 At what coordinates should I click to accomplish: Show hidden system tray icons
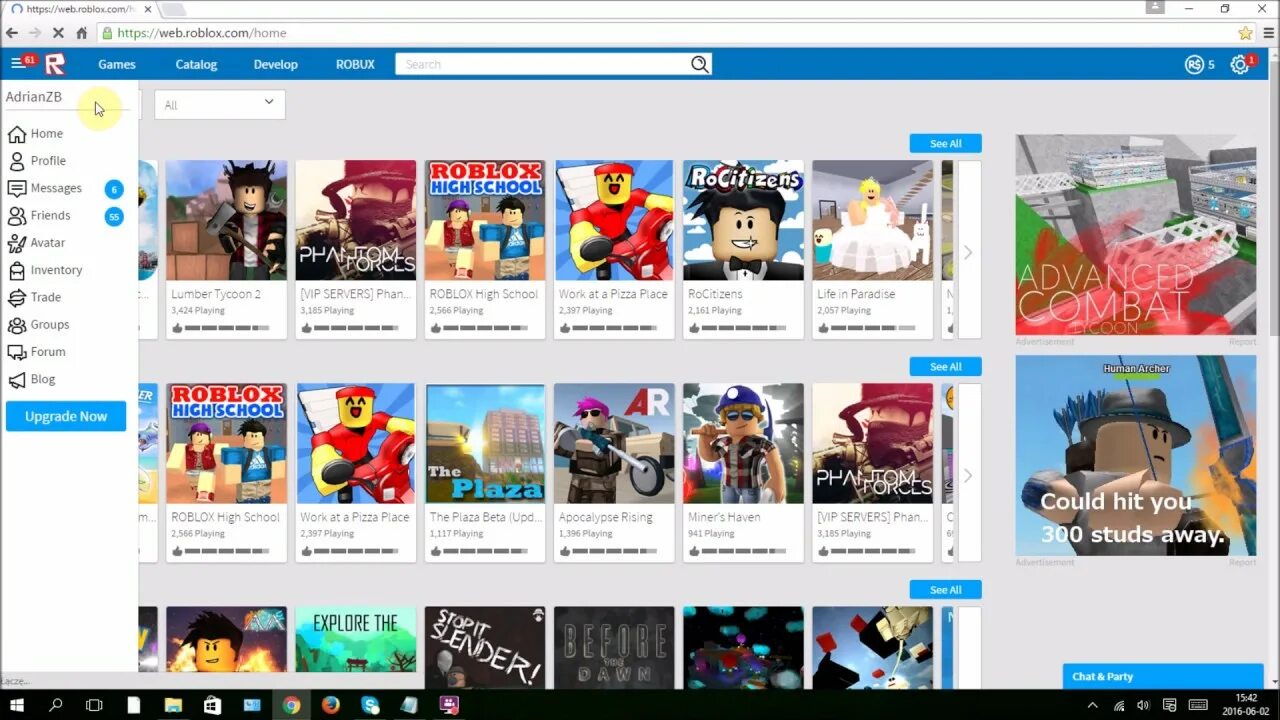(x=1092, y=705)
